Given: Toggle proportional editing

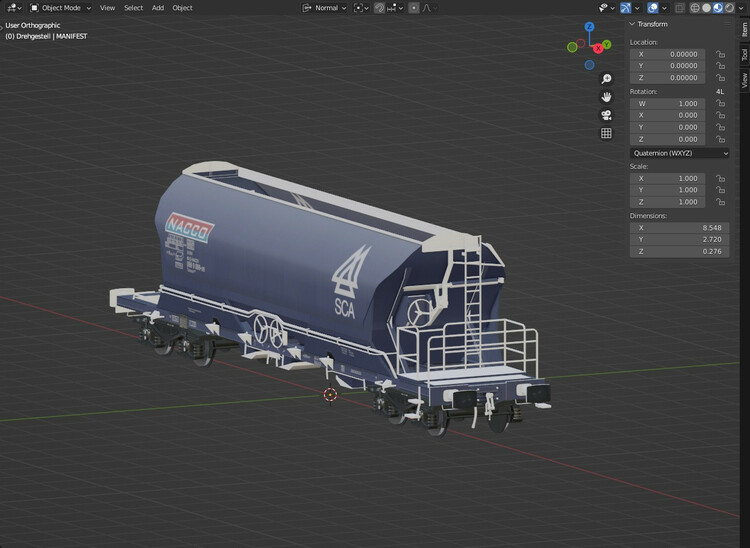Looking at the screenshot, I should [x=414, y=8].
